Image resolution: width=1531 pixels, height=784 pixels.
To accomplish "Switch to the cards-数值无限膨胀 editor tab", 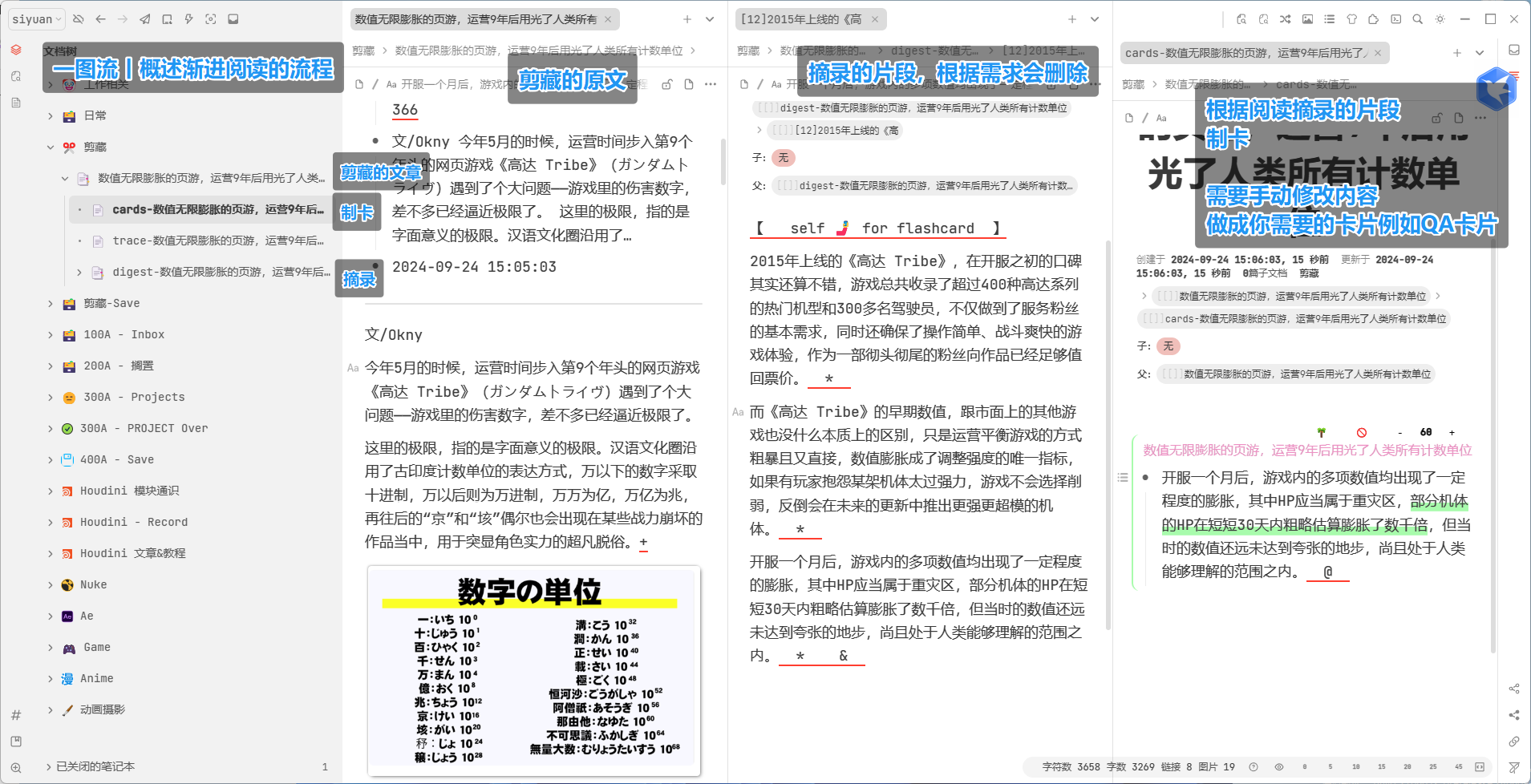I will (1254, 53).
